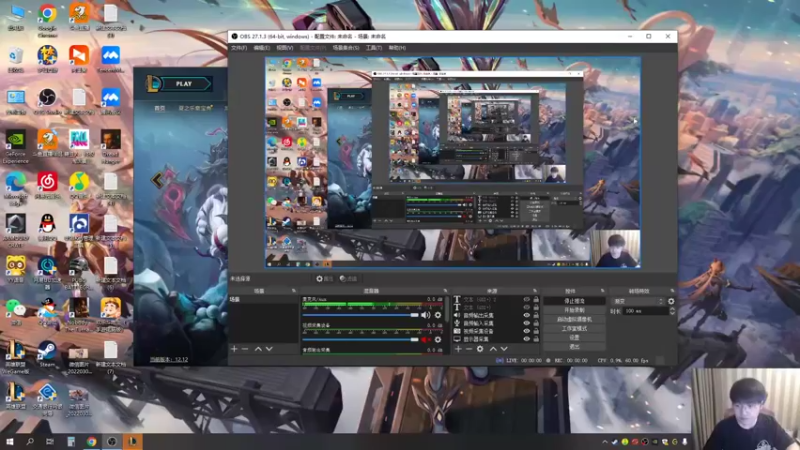
Task: Select the GeForce Experience desktop icon
Action: tap(16, 147)
